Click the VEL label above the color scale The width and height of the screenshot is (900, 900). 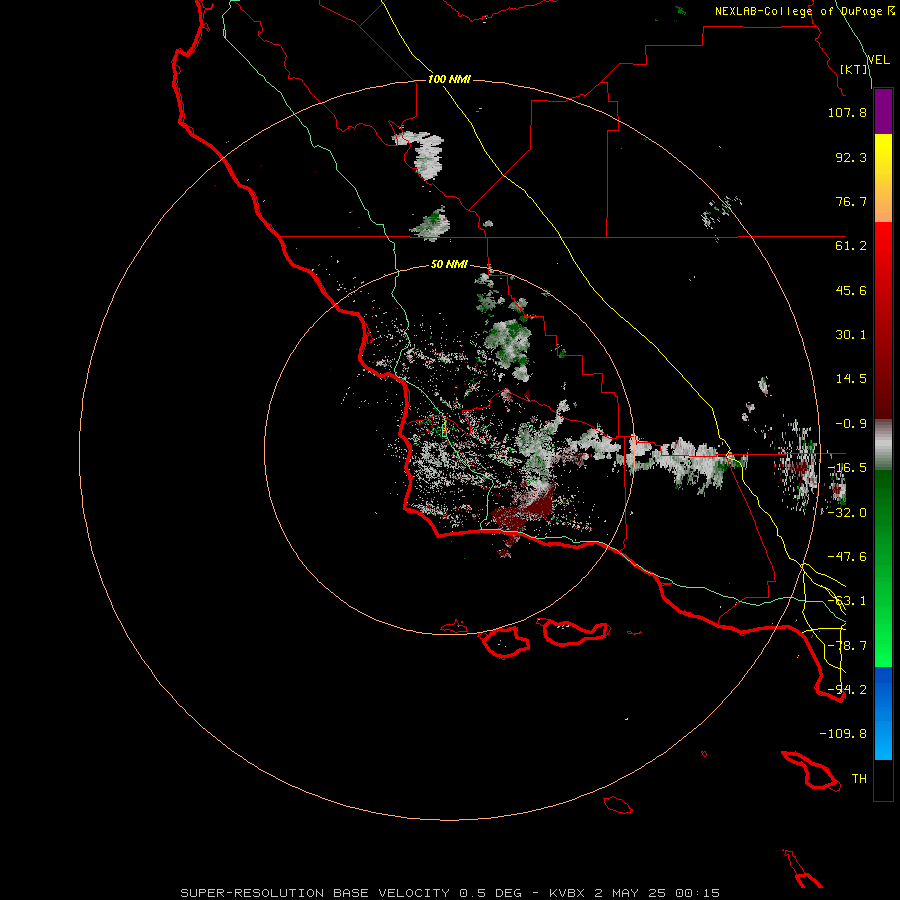878,60
